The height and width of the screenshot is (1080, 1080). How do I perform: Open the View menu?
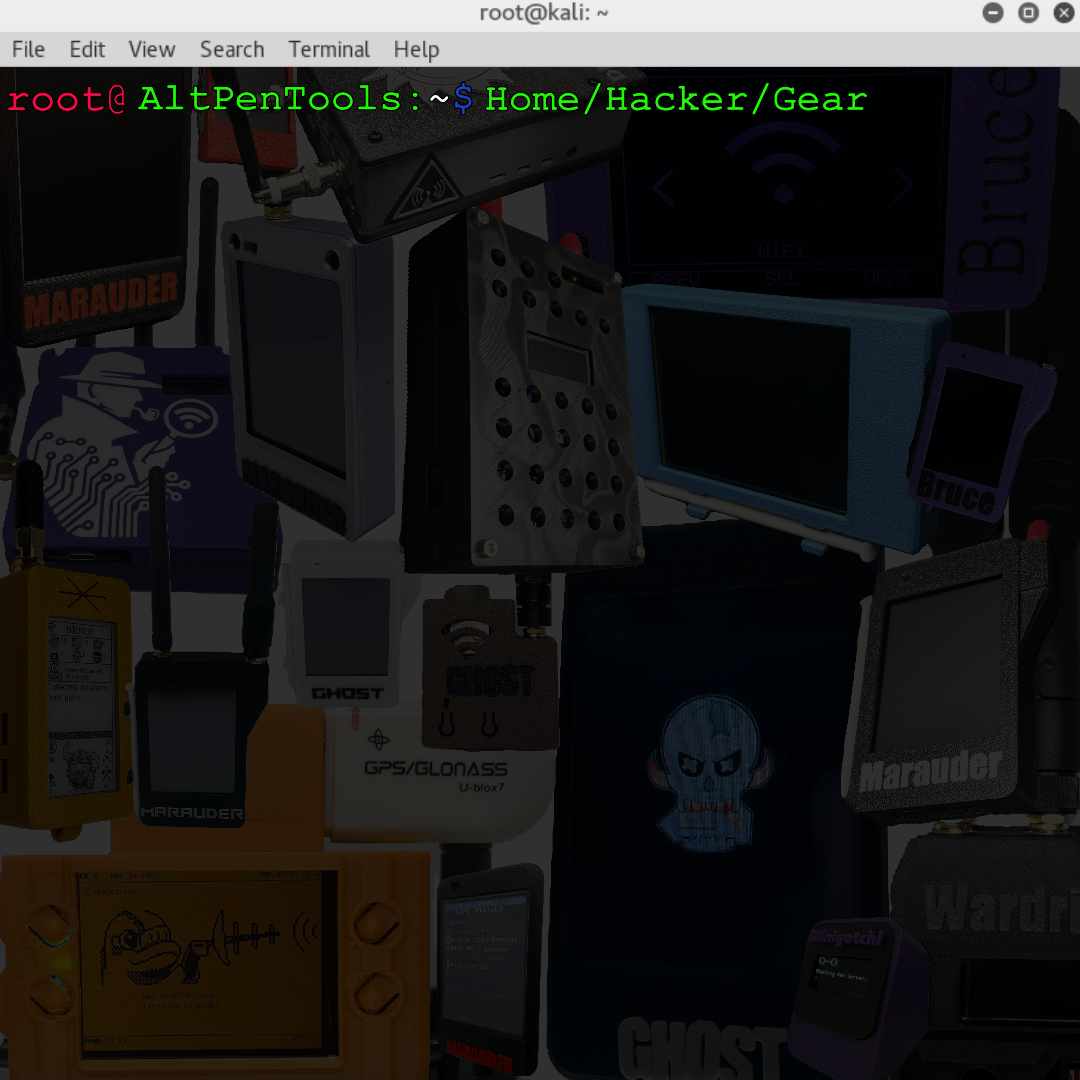(x=152, y=50)
